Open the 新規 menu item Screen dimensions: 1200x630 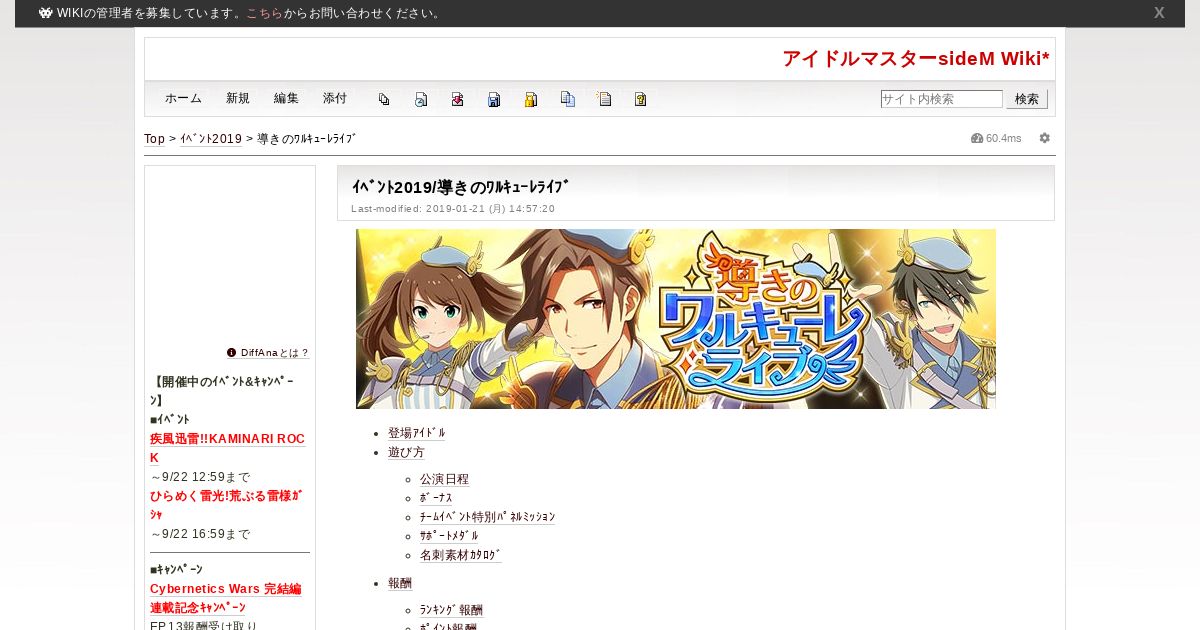coord(238,98)
